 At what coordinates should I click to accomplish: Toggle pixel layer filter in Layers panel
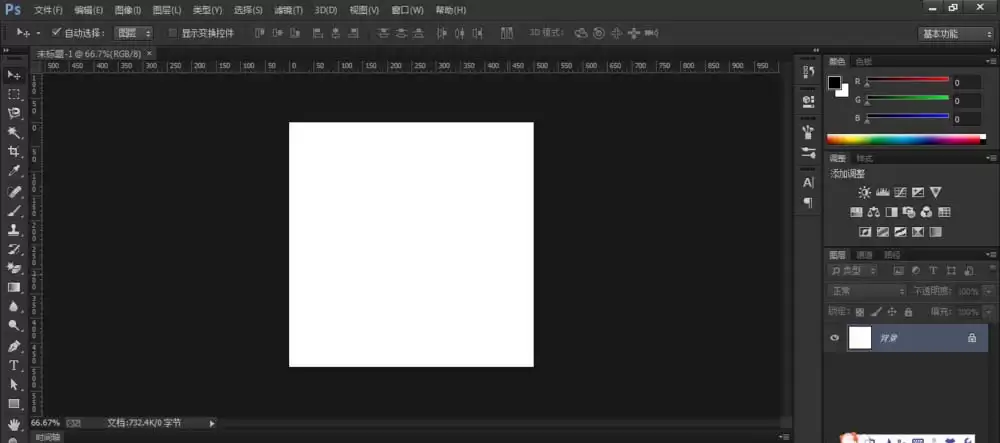[899, 270]
